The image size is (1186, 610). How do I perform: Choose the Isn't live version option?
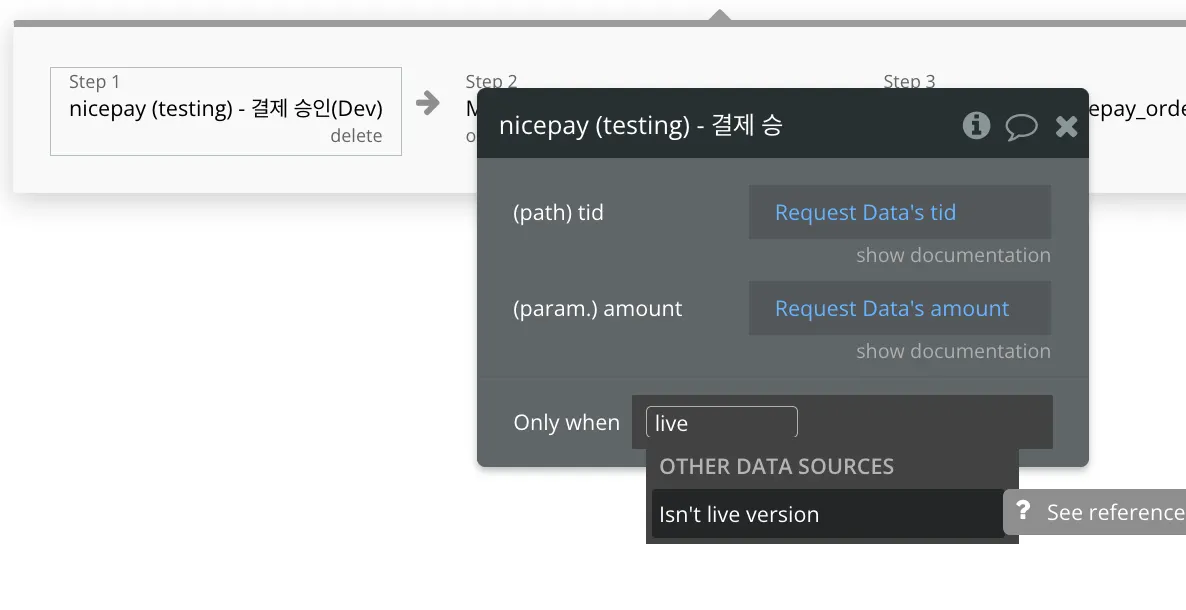pos(827,514)
